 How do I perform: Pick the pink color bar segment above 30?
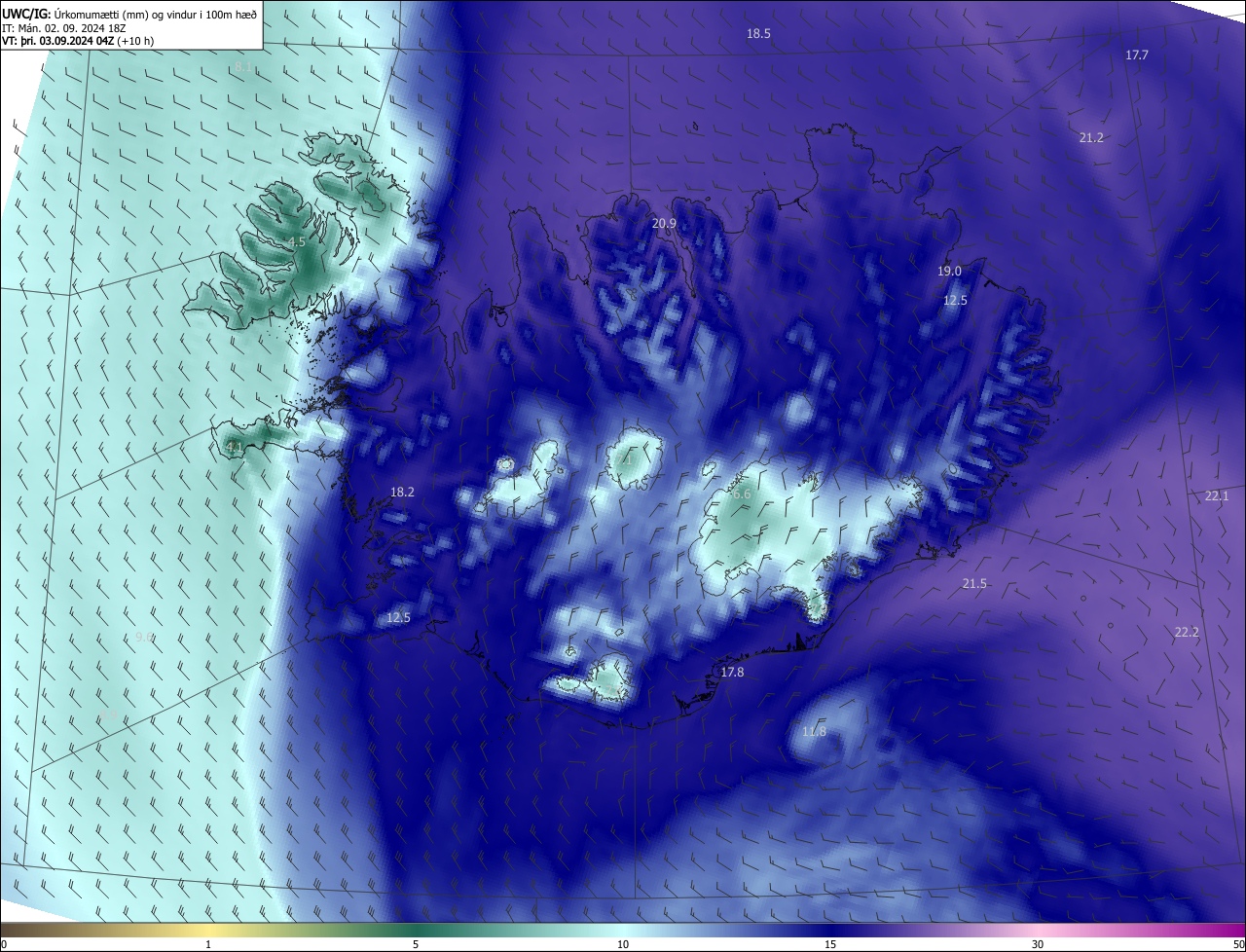[x=1038, y=930]
